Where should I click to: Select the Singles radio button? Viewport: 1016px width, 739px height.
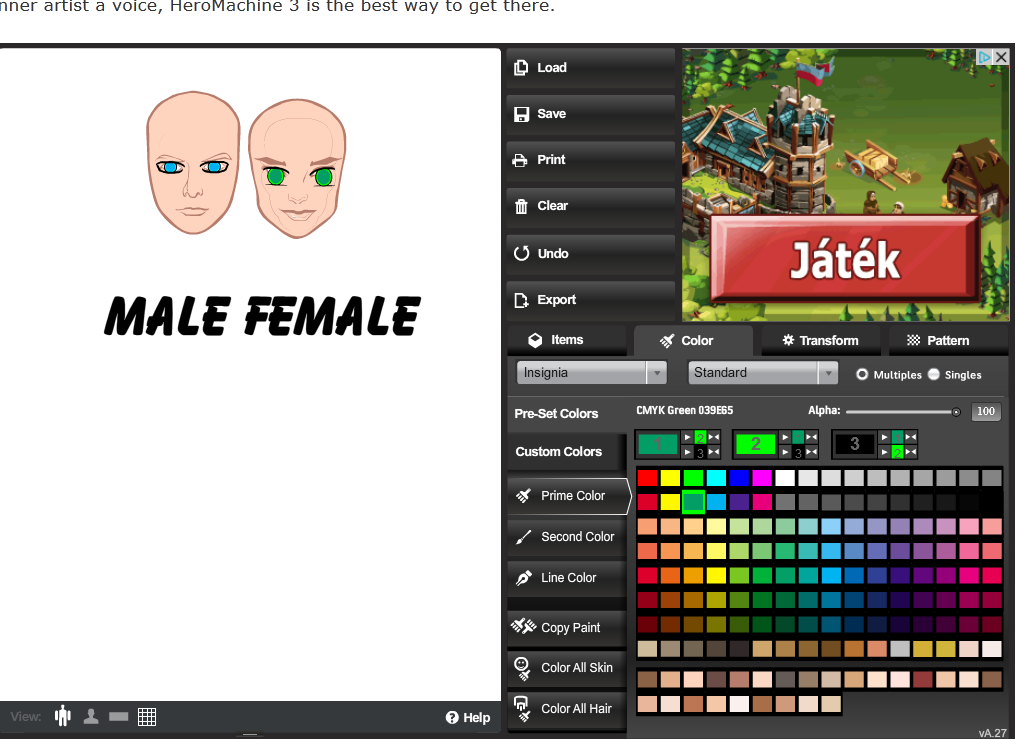934,374
